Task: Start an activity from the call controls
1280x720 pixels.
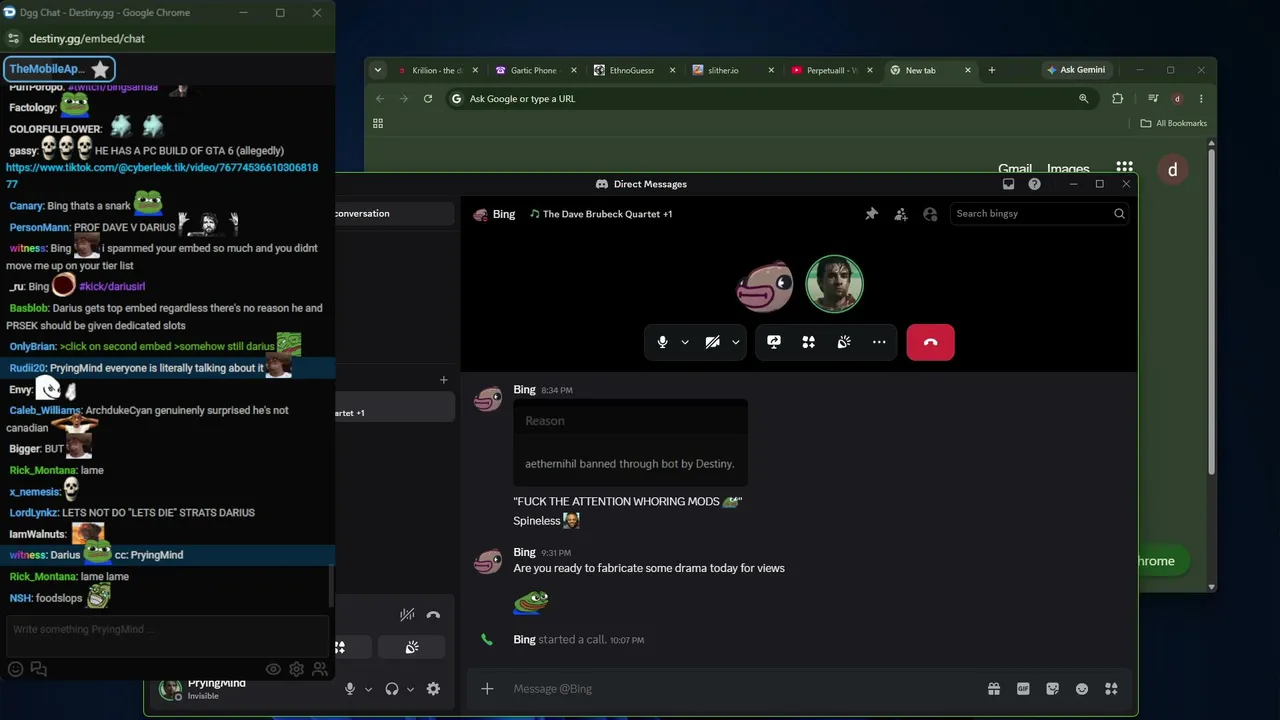Action: coord(808,342)
